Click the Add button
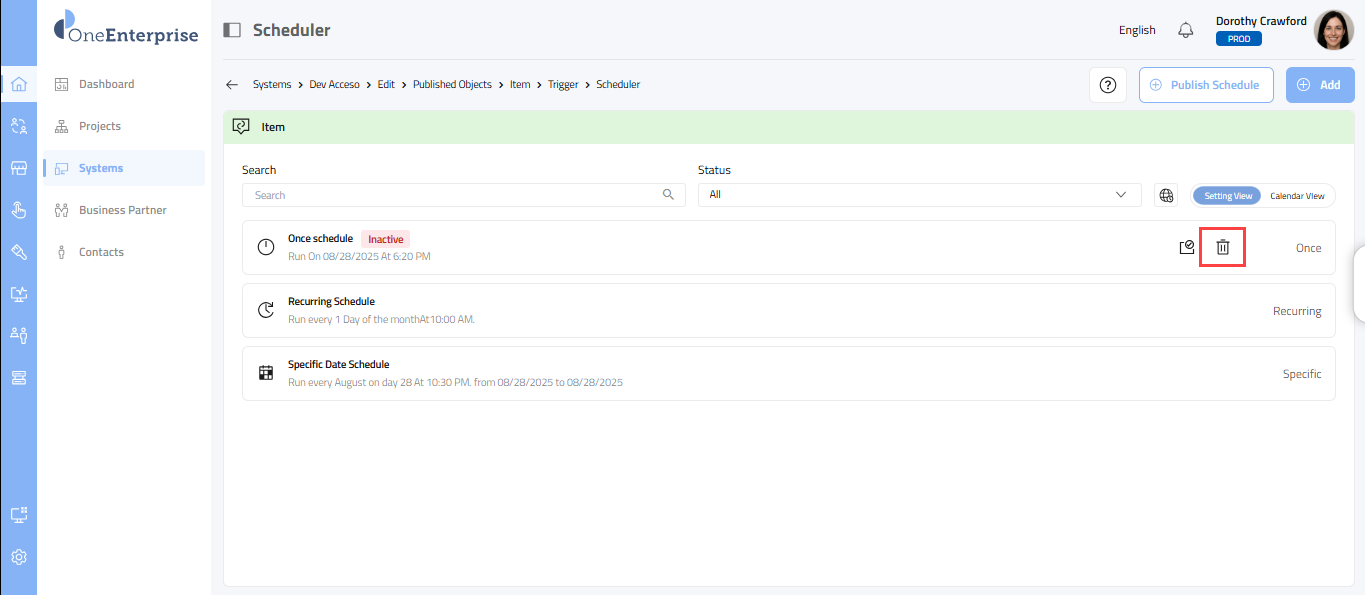The height and width of the screenshot is (595, 1365). [x=1320, y=85]
